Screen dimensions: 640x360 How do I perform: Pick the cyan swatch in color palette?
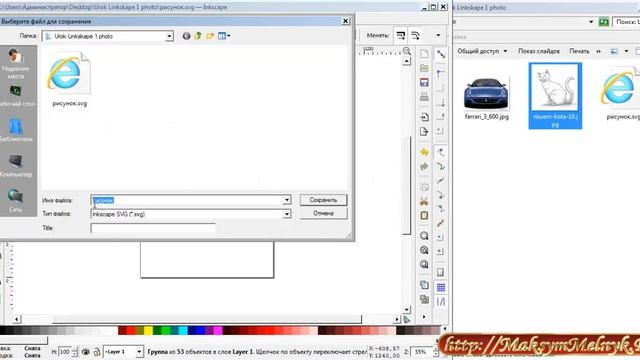[183, 330]
